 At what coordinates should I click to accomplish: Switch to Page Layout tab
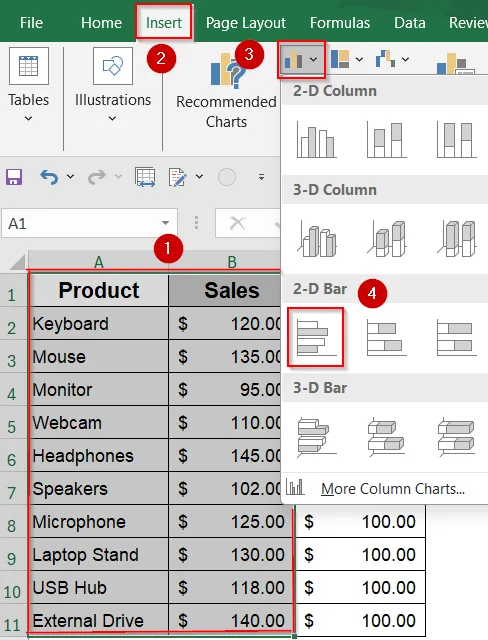coord(246,23)
